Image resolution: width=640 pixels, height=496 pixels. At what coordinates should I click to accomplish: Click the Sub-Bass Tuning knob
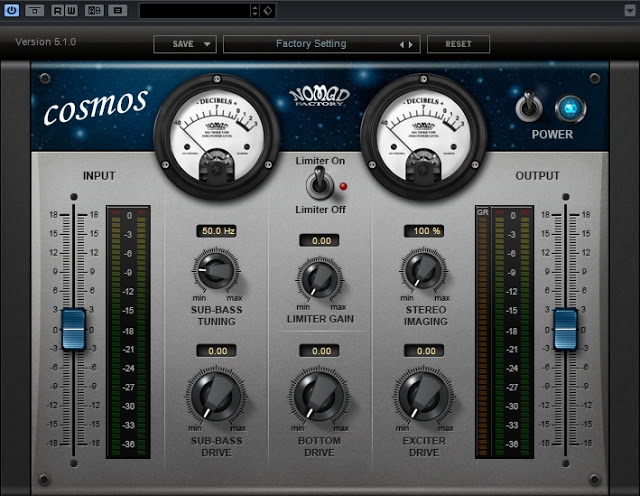pos(215,271)
